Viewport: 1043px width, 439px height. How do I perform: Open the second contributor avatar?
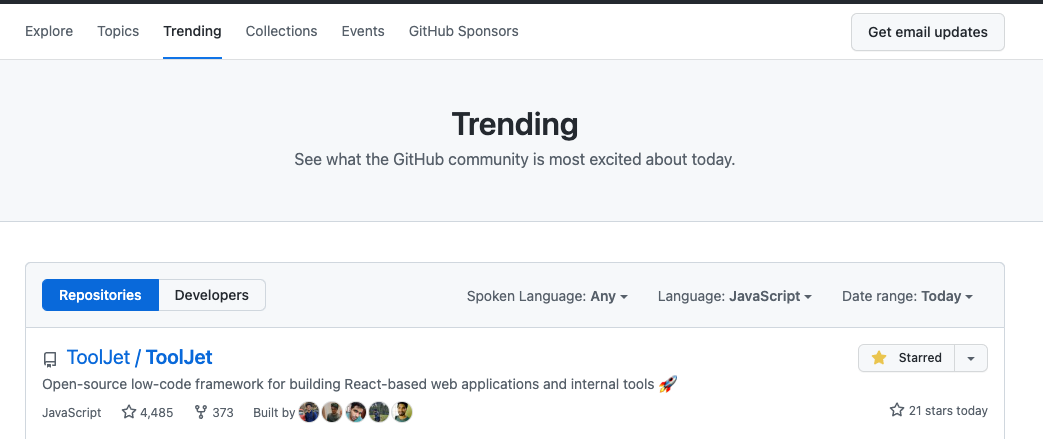point(332,412)
